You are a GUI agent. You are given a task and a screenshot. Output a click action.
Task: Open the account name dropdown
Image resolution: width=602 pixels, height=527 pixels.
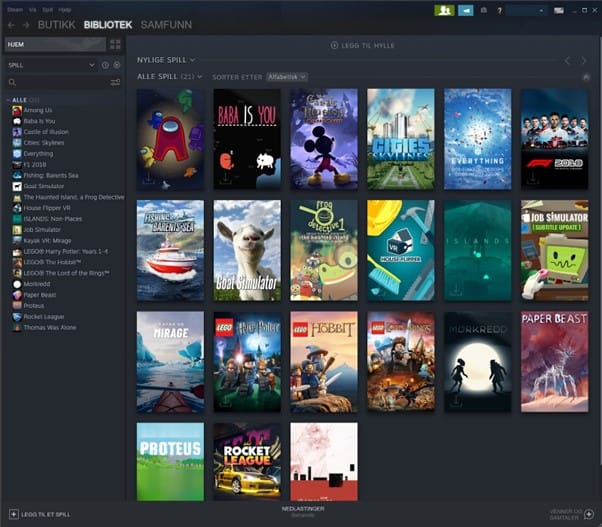pyautogui.click(x=526, y=11)
